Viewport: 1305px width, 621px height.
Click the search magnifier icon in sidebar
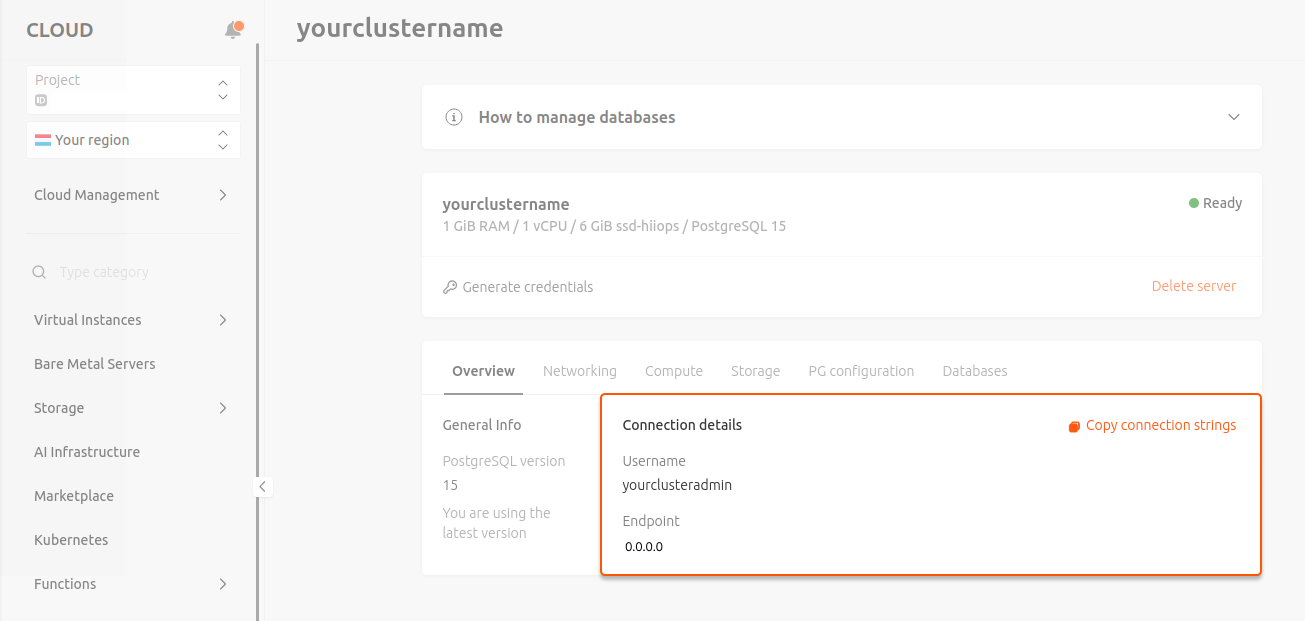[39, 271]
